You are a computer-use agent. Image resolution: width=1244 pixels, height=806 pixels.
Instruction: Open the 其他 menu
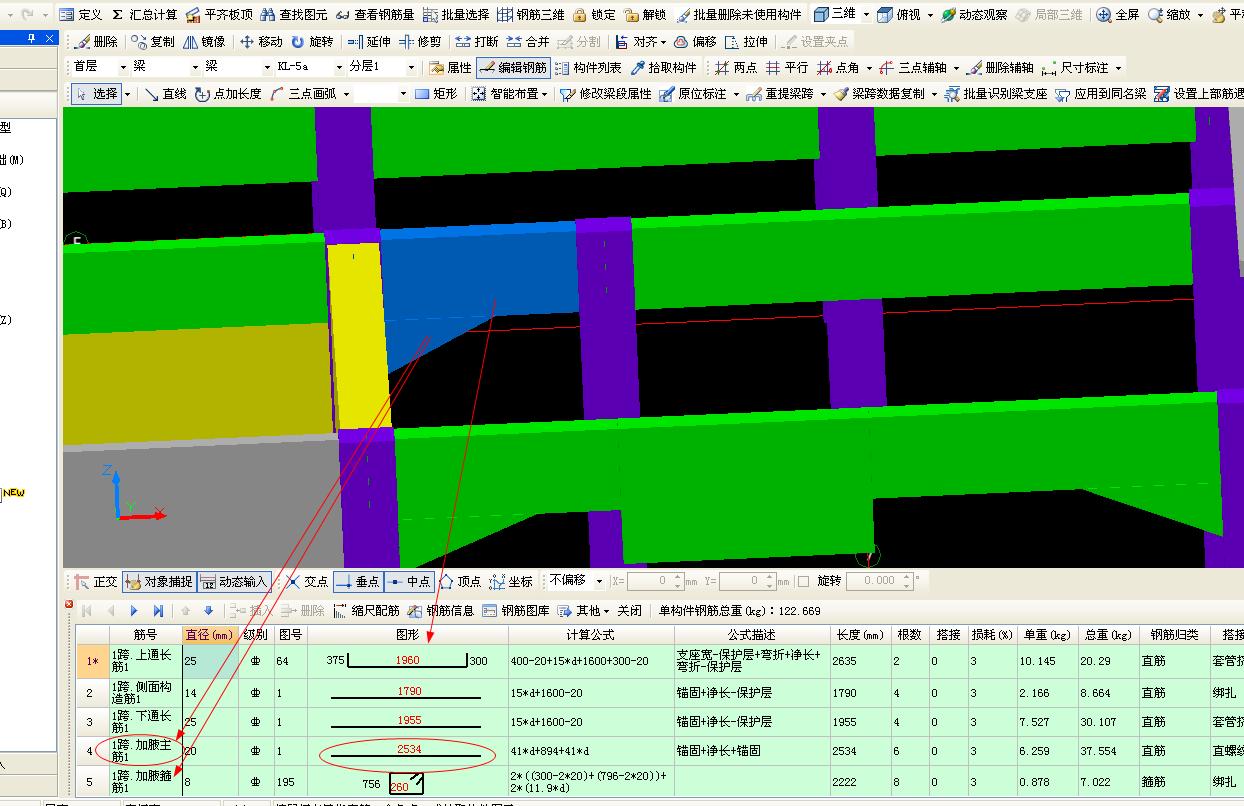click(x=584, y=610)
